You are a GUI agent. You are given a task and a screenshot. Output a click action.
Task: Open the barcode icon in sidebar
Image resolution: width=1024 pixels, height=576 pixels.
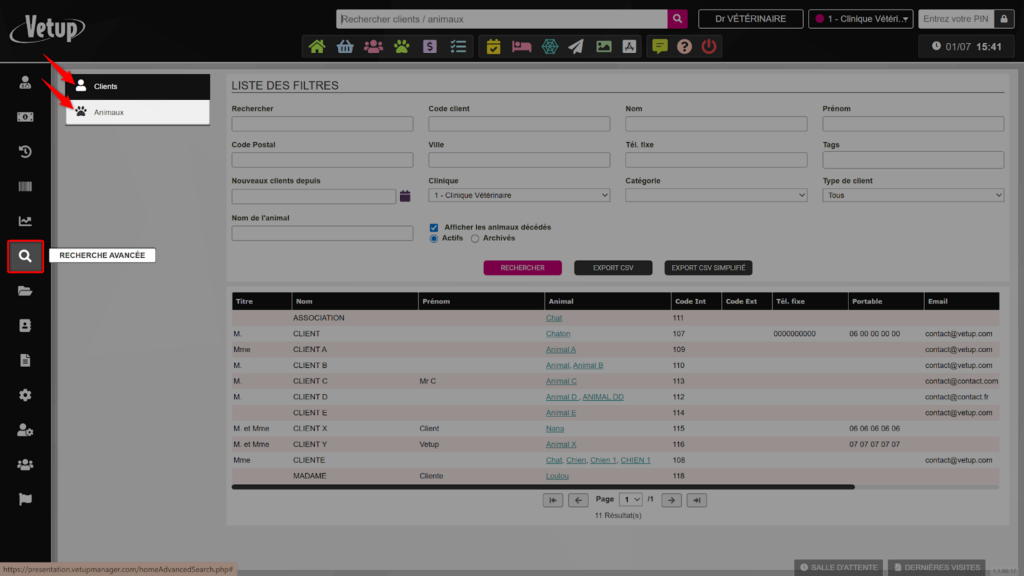[25, 187]
